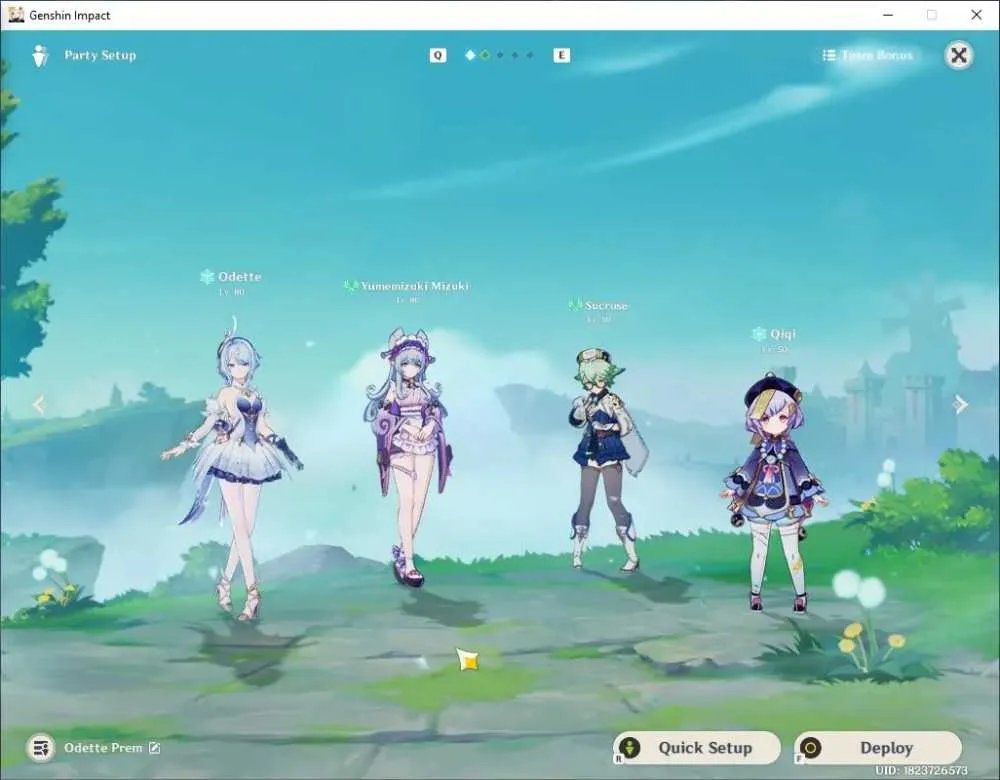Click the Party Setup title text
This screenshot has width=1000, height=780.
(100, 55)
